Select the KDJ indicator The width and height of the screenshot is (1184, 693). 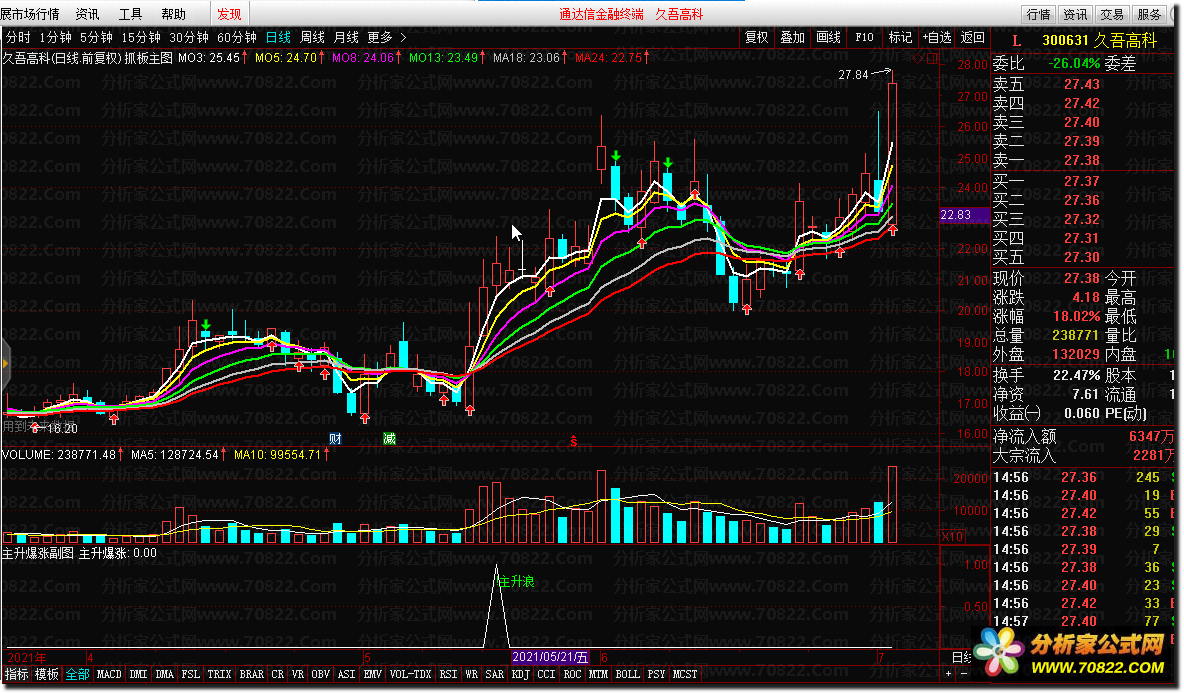(x=520, y=674)
